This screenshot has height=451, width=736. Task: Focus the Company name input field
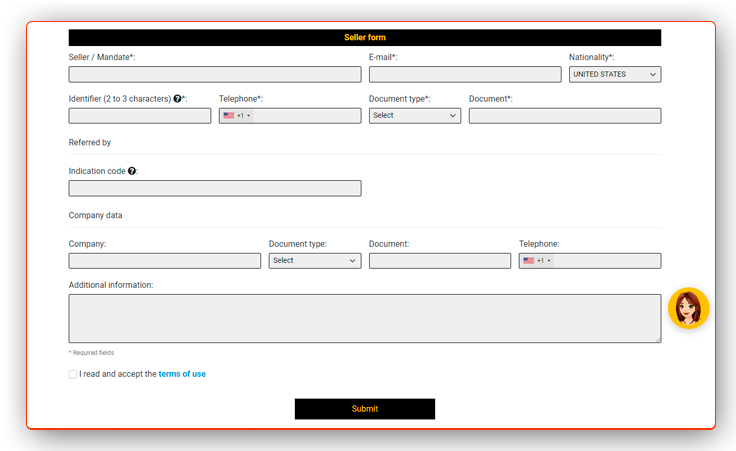[x=165, y=260]
